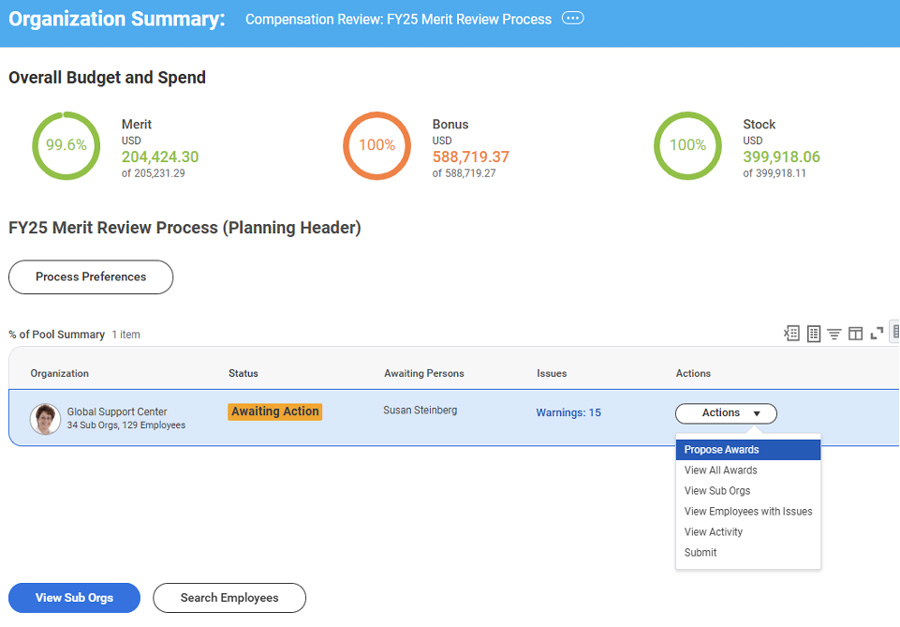This screenshot has height=627, width=900.
Task: Open the worksheet view icon
Action: click(x=813, y=334)
